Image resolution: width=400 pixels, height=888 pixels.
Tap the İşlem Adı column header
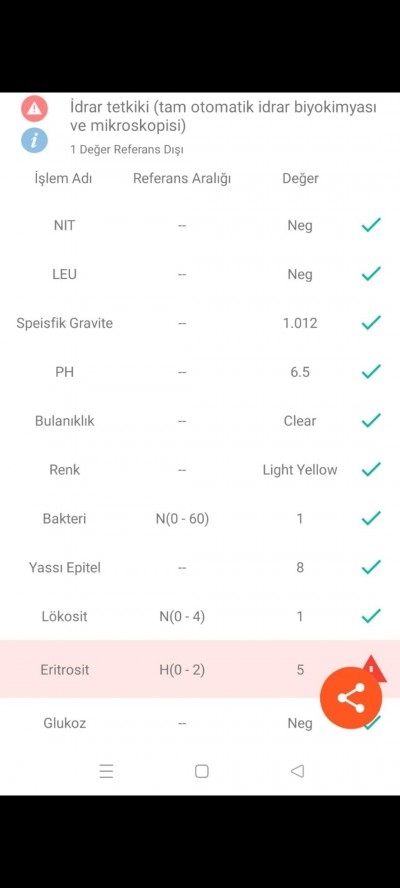tap(63, 178)
